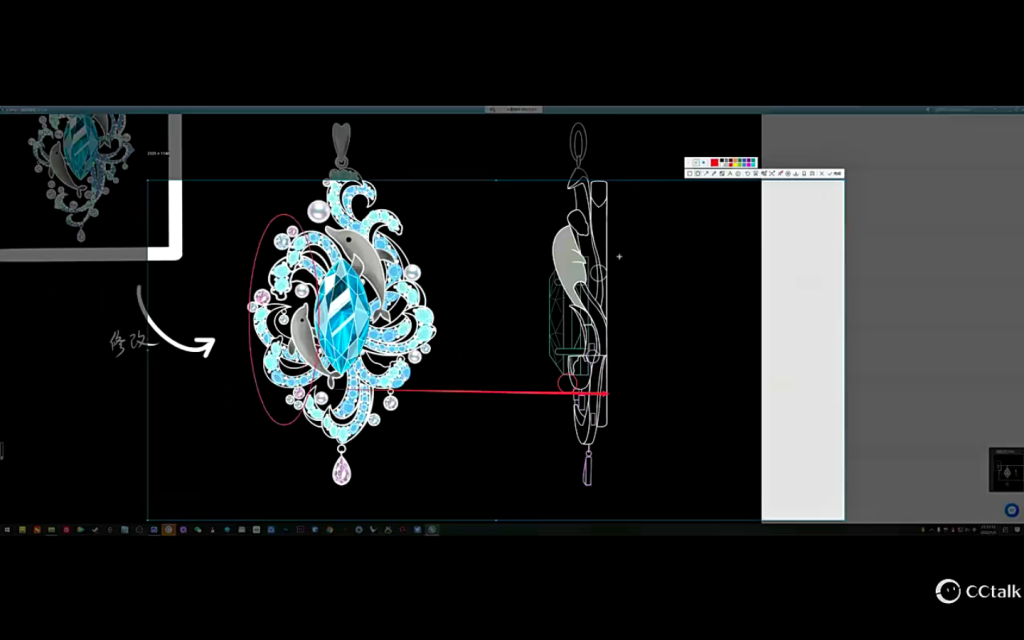Screen dimensions: 1024x640
Task: Click the mosaic blur tool
Action: click(722, 174)
